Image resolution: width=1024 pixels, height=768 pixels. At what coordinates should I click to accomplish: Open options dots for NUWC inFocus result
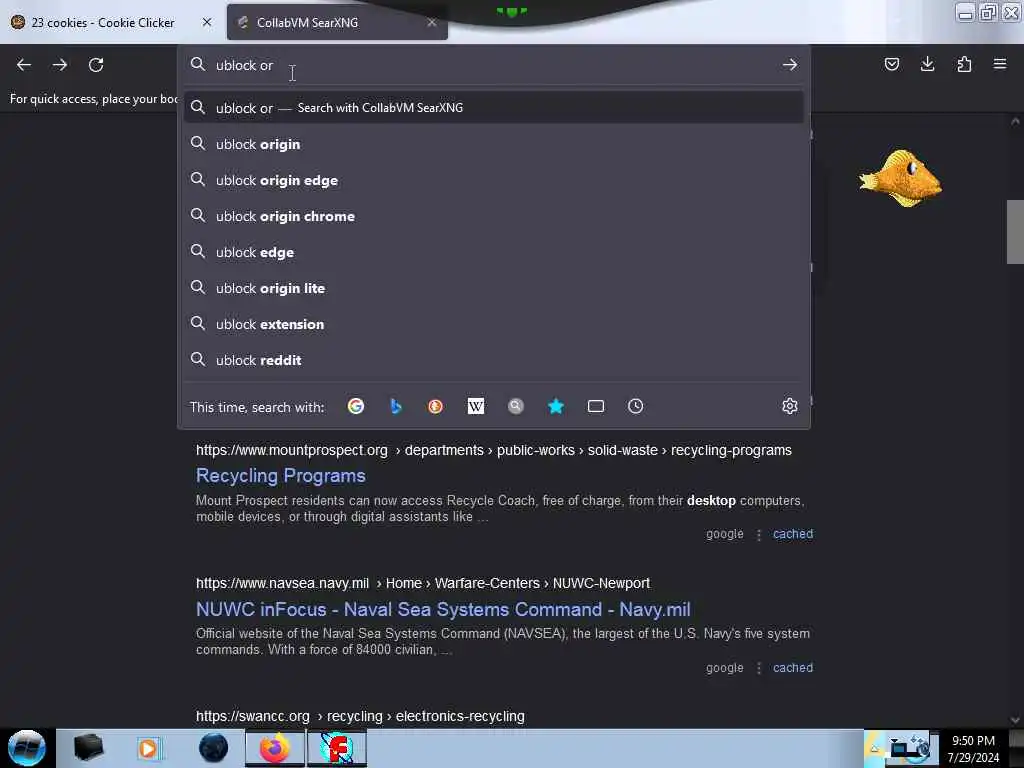click(758, 668)
